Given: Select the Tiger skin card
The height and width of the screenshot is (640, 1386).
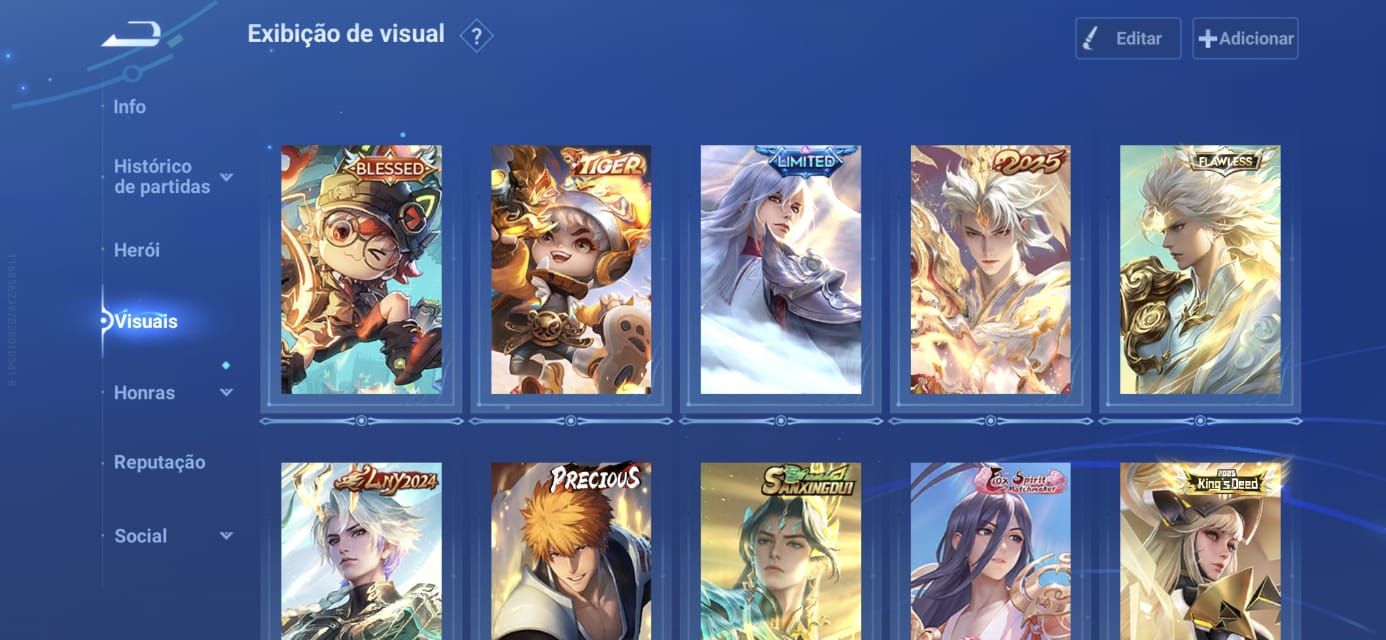Looking at the screenshot, I should click(571, 270).
